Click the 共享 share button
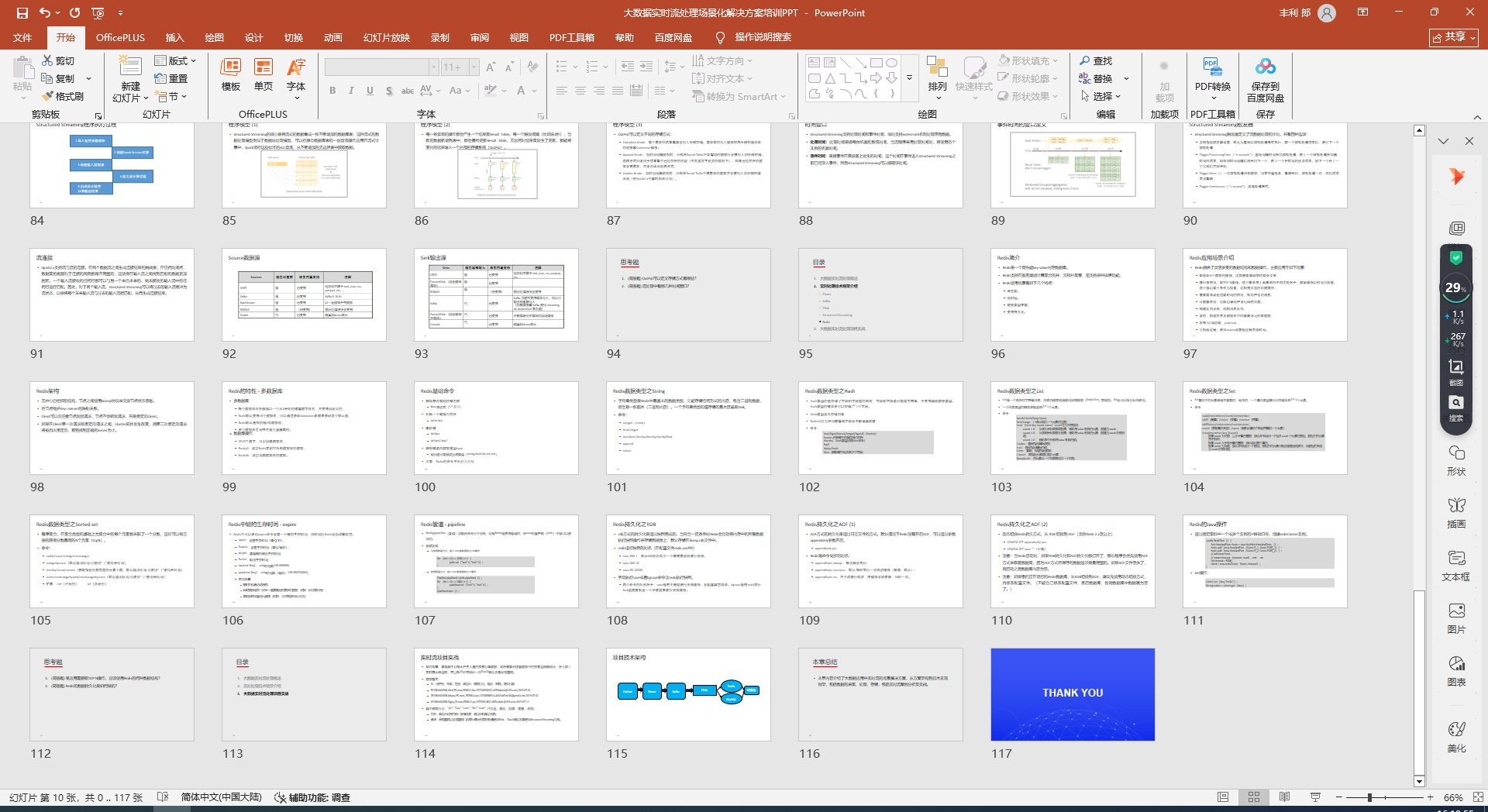Image resolution: width=1488 pixels, height=812 pixels. (1453, 37)
